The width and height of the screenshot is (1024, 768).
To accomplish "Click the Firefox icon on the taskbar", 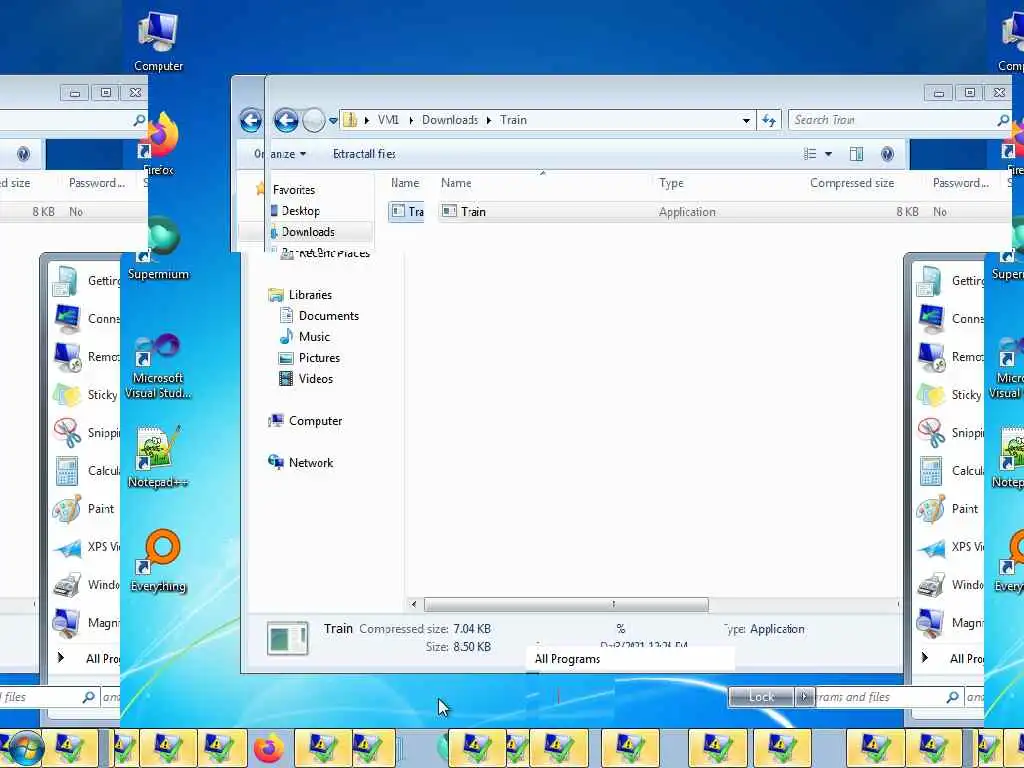I will (x=269, y=748).
